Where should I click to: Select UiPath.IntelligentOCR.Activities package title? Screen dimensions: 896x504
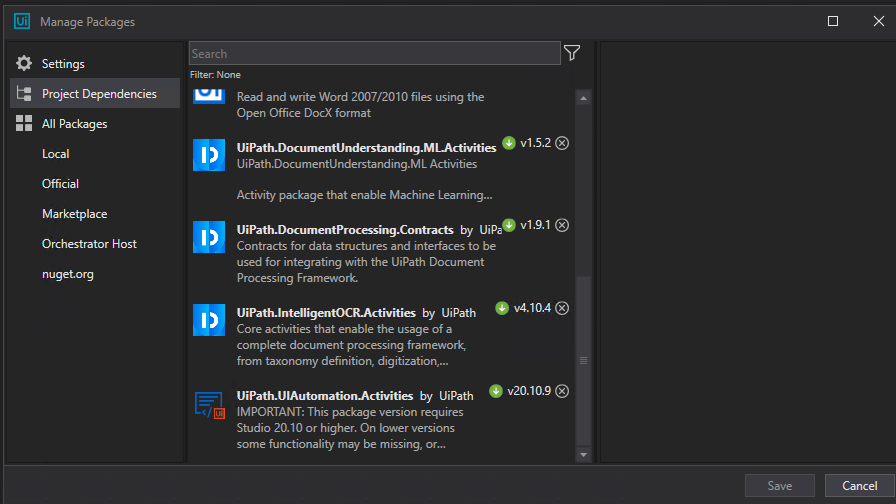pyautogui.click(x=326, y=313)
